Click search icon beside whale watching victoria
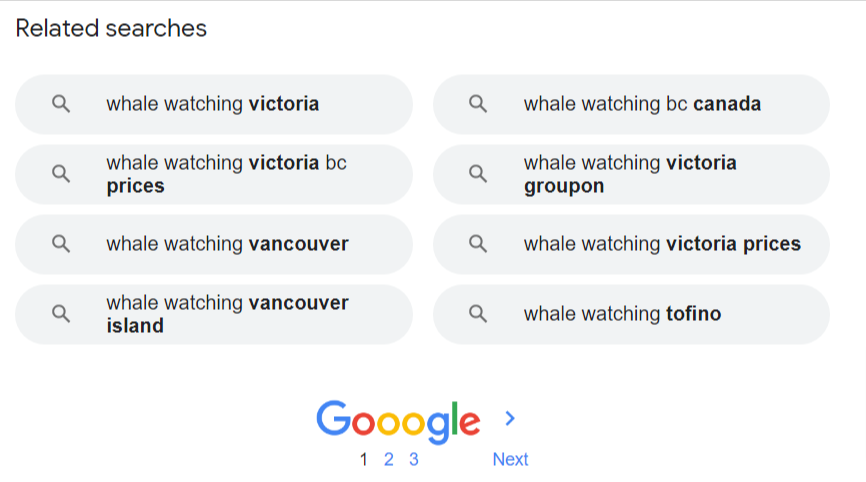The height and width of the screenshot is (482, 866). click(61, 104)
